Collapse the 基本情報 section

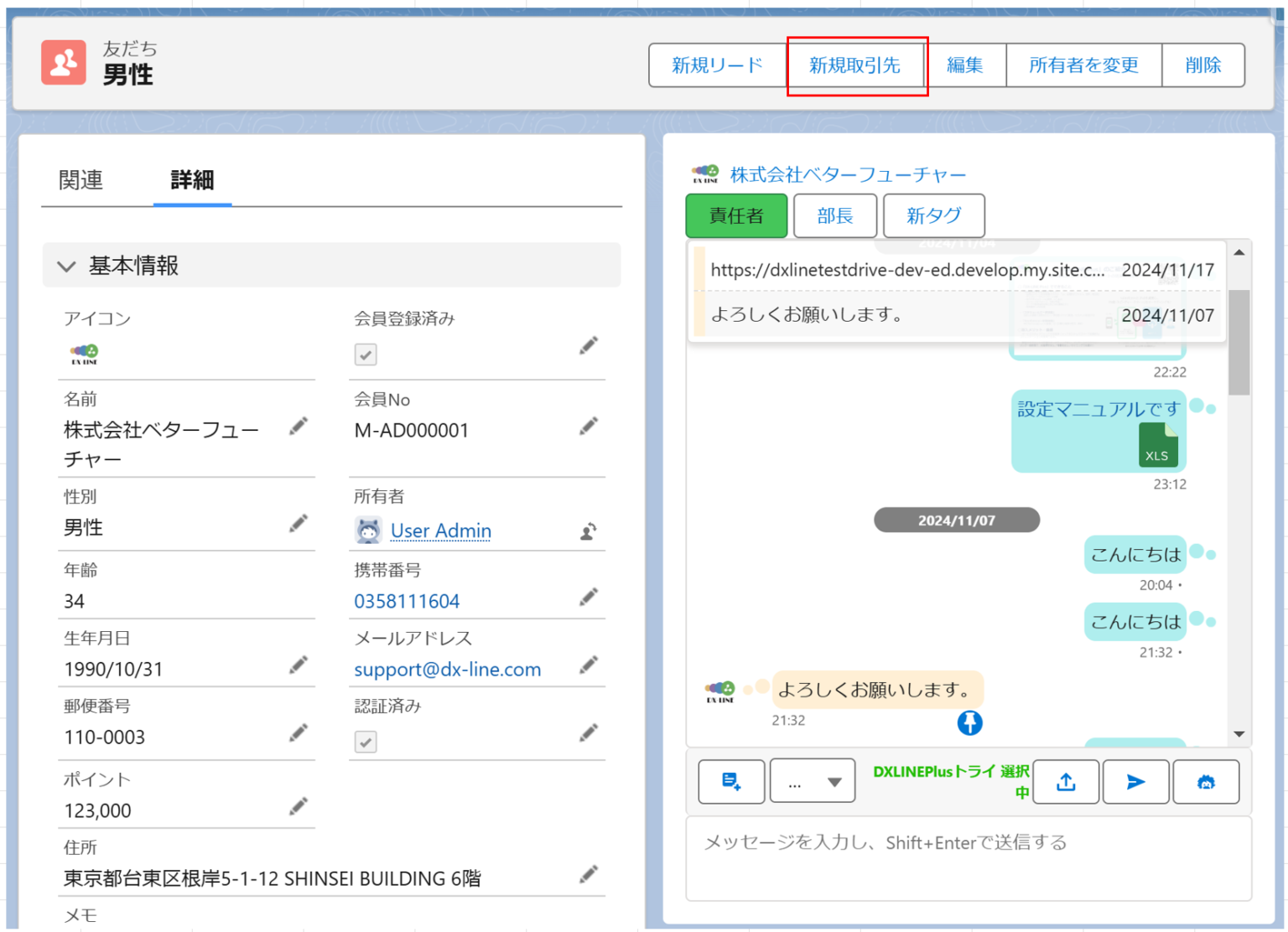66,266
